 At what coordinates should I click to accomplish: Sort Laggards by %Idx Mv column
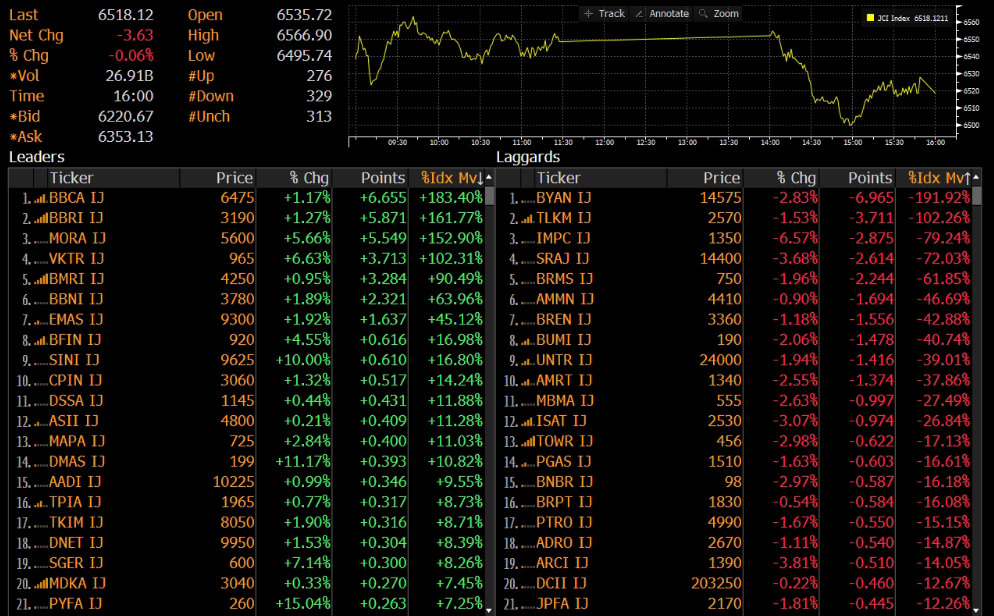[938, 178]
